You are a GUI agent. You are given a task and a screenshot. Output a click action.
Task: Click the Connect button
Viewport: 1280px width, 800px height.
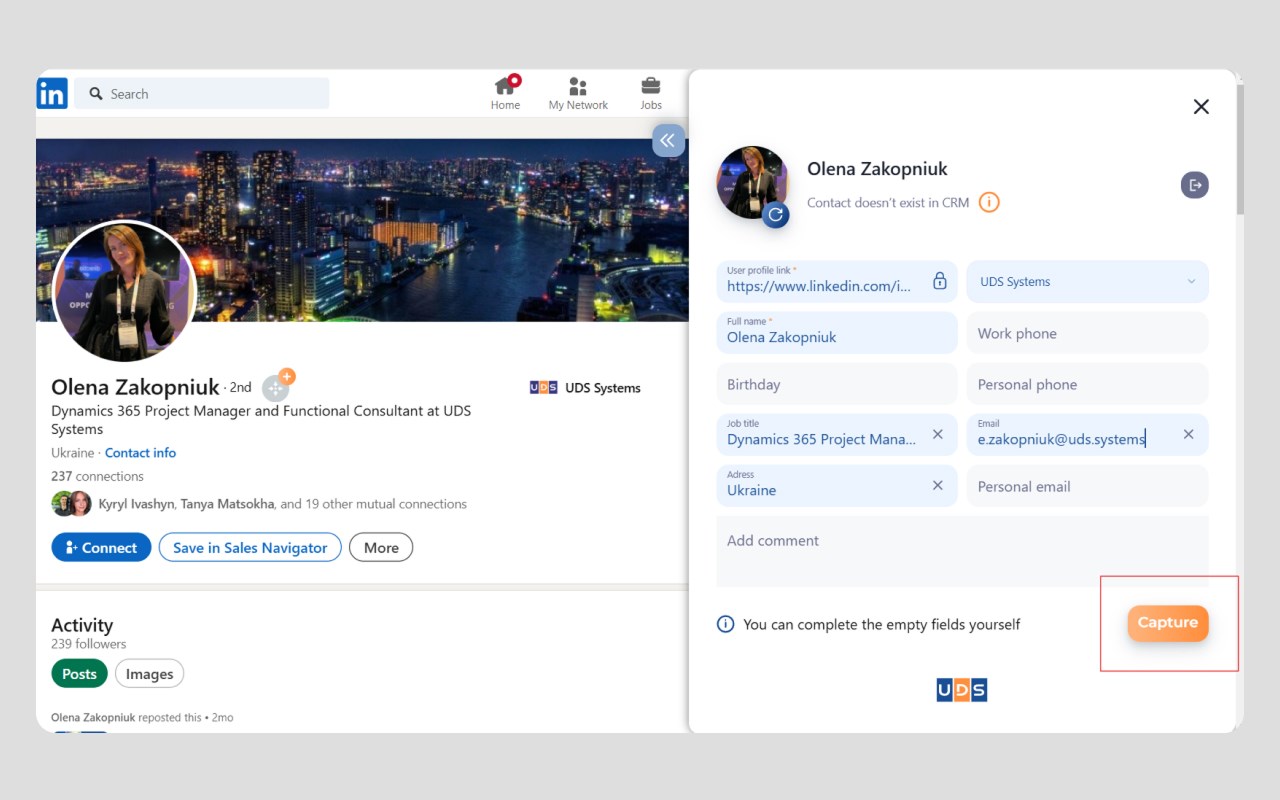coord(101,547)
